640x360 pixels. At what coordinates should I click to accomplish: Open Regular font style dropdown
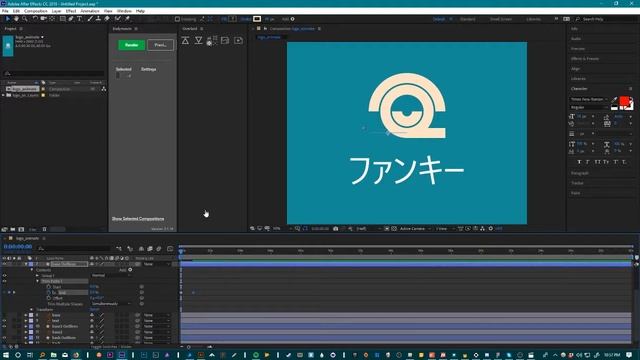(x=589, y=107)
